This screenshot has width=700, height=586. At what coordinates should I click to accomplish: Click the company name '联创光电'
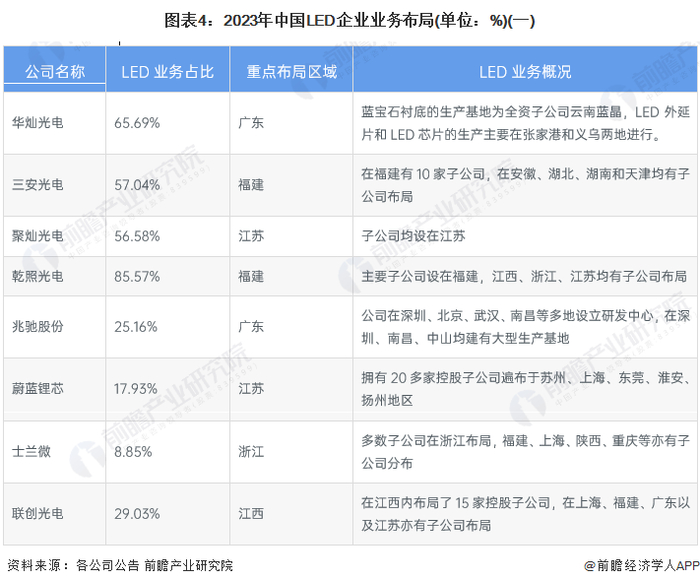(x=38, y=514)
